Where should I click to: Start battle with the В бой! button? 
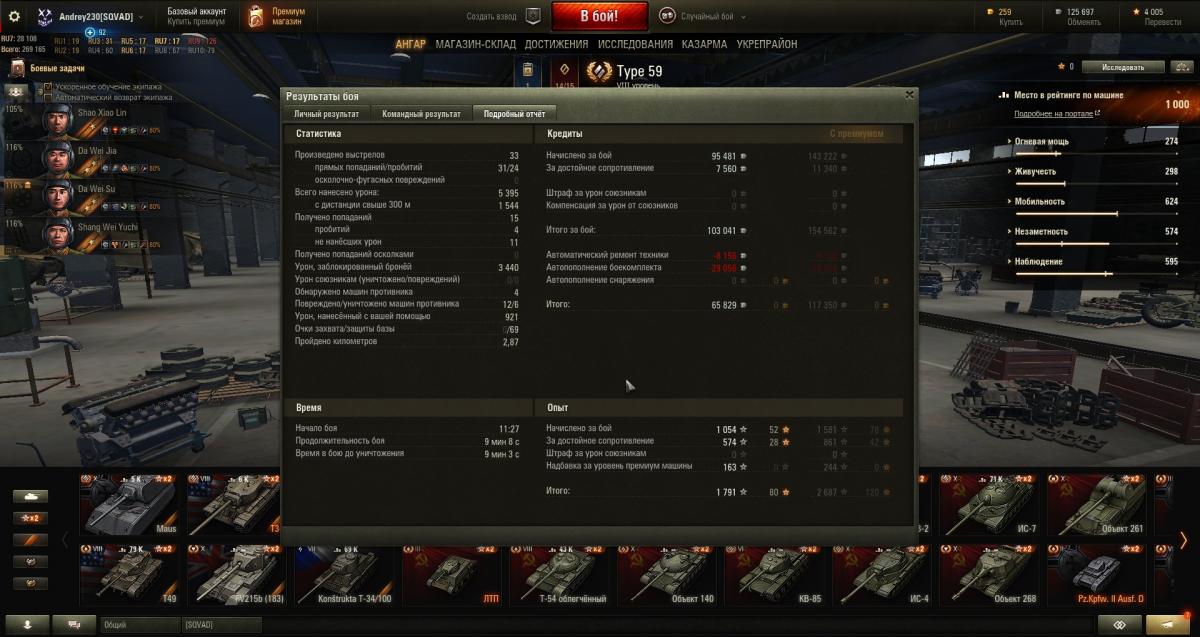599,16
